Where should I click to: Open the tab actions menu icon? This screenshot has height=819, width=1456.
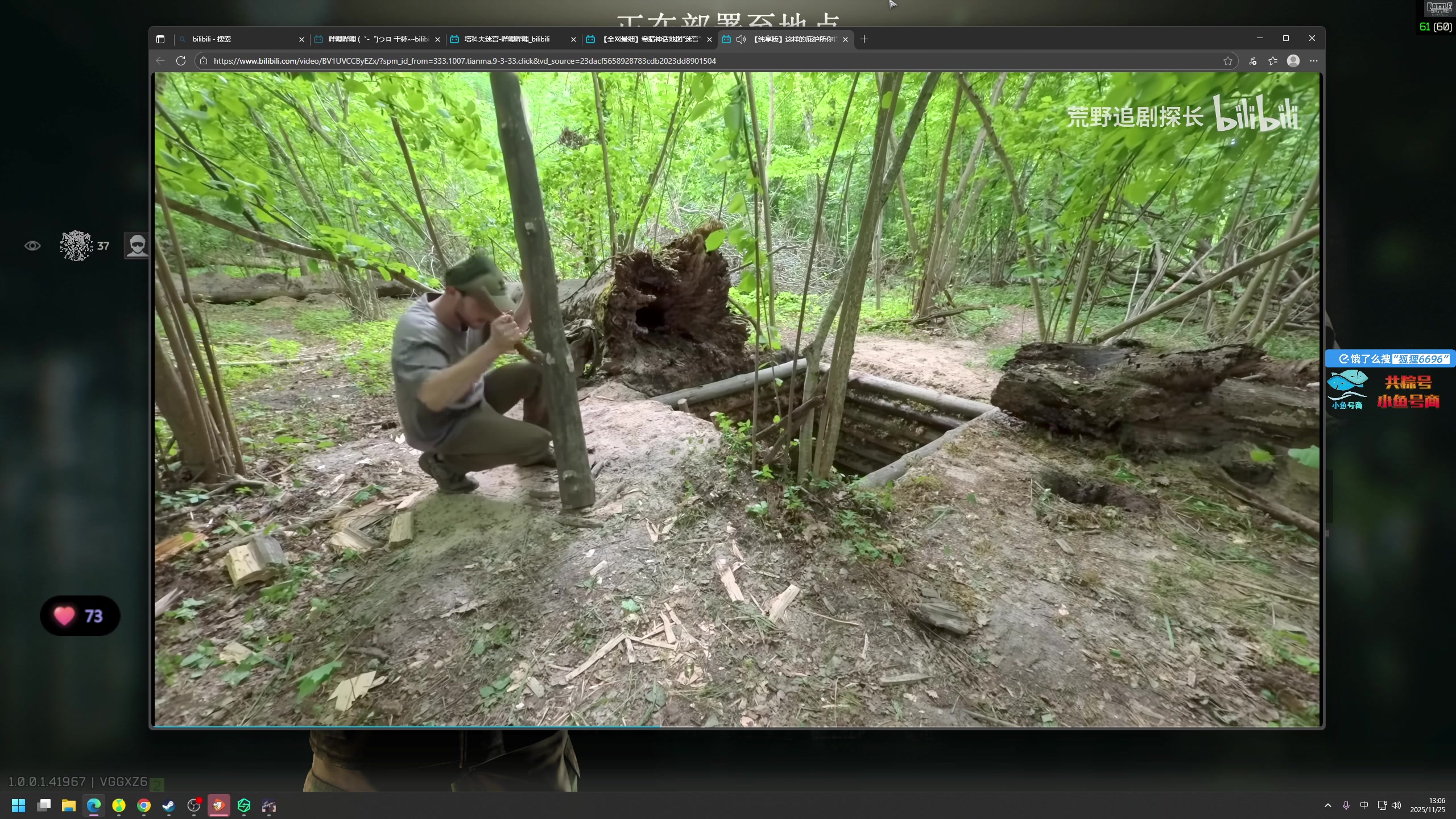click(160, 39)
